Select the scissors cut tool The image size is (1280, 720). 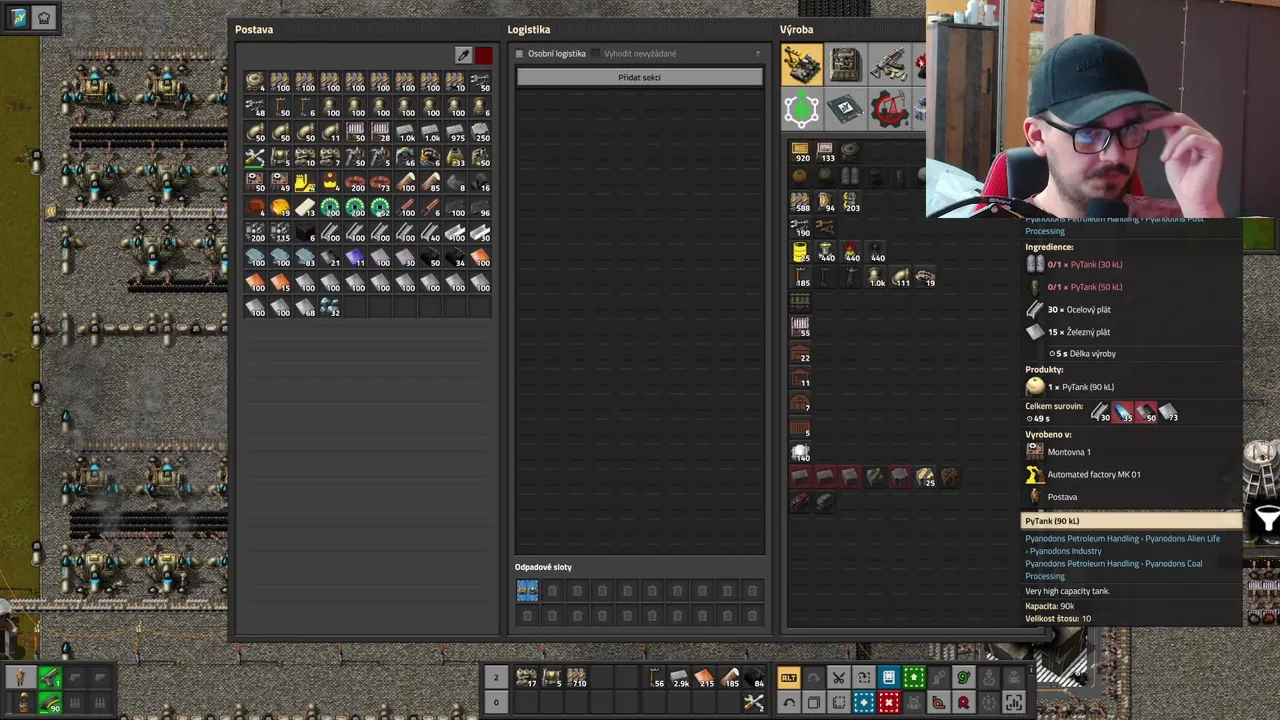839,678
